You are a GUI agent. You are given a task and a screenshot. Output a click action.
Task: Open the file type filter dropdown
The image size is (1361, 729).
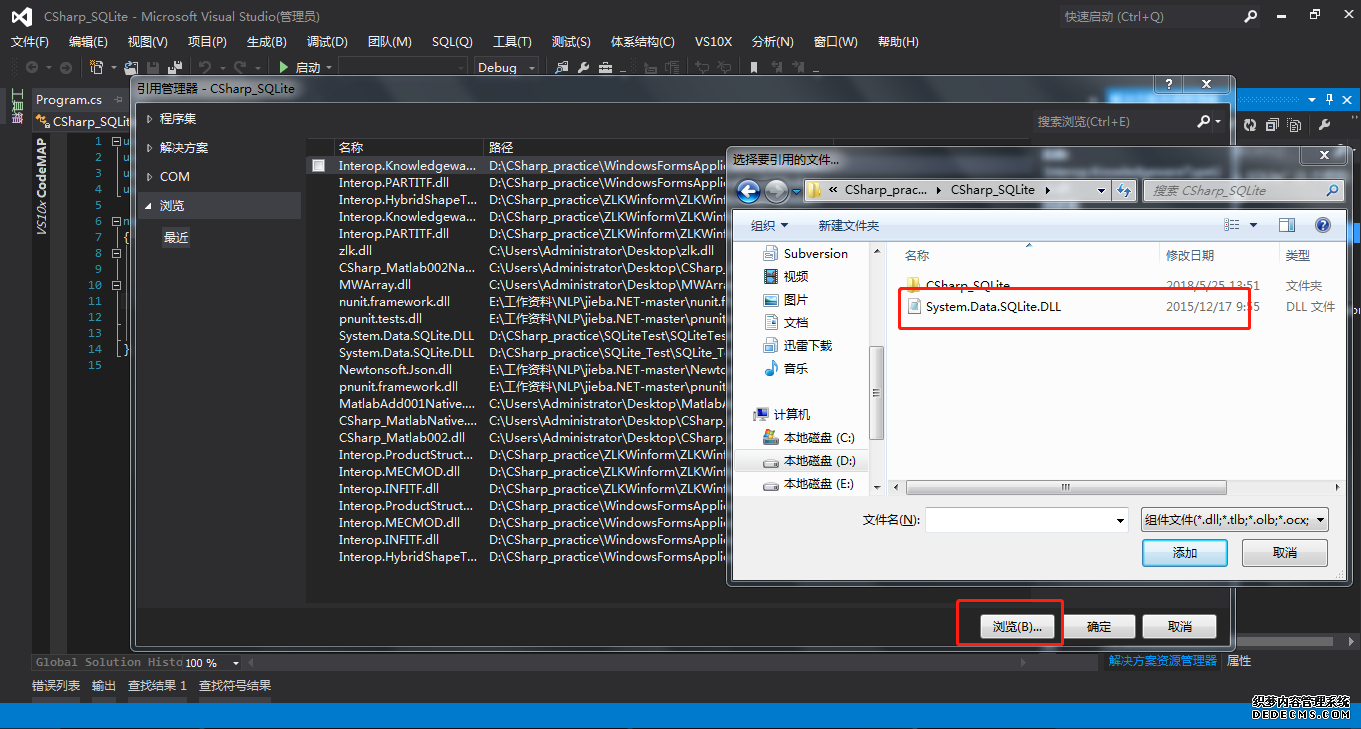[x=1235, y=520]
